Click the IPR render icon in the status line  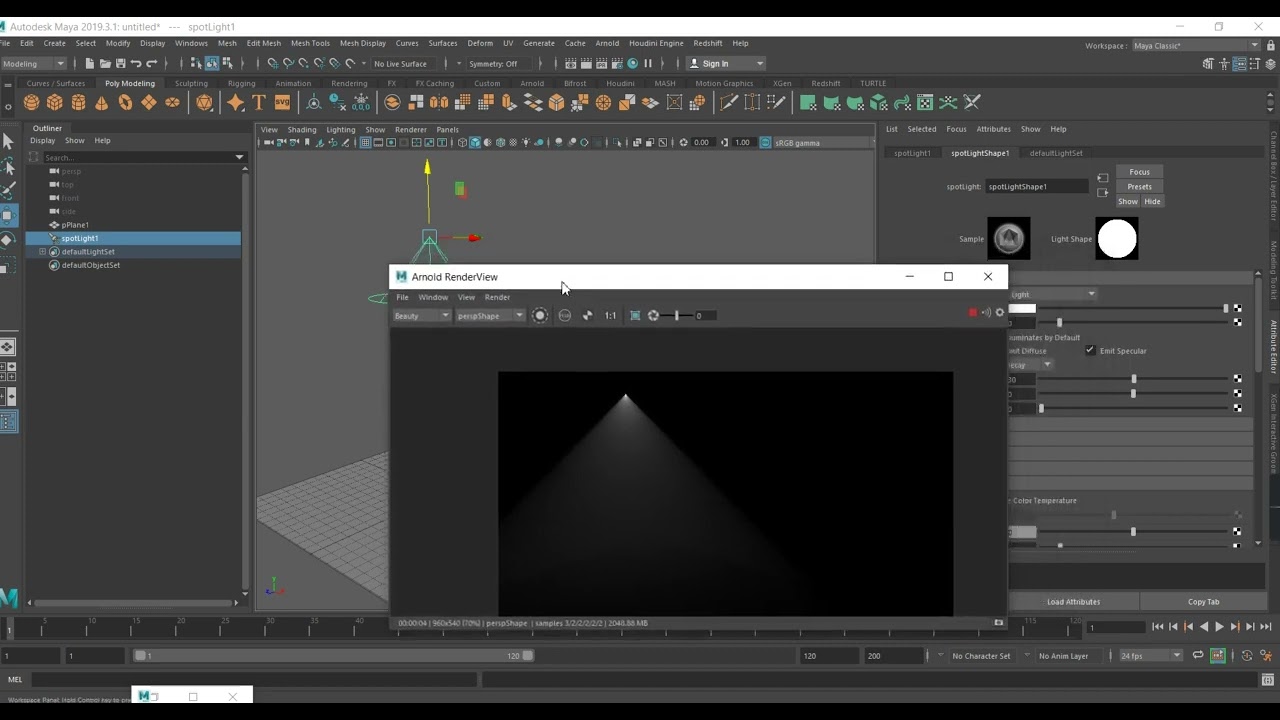[601, 63]
